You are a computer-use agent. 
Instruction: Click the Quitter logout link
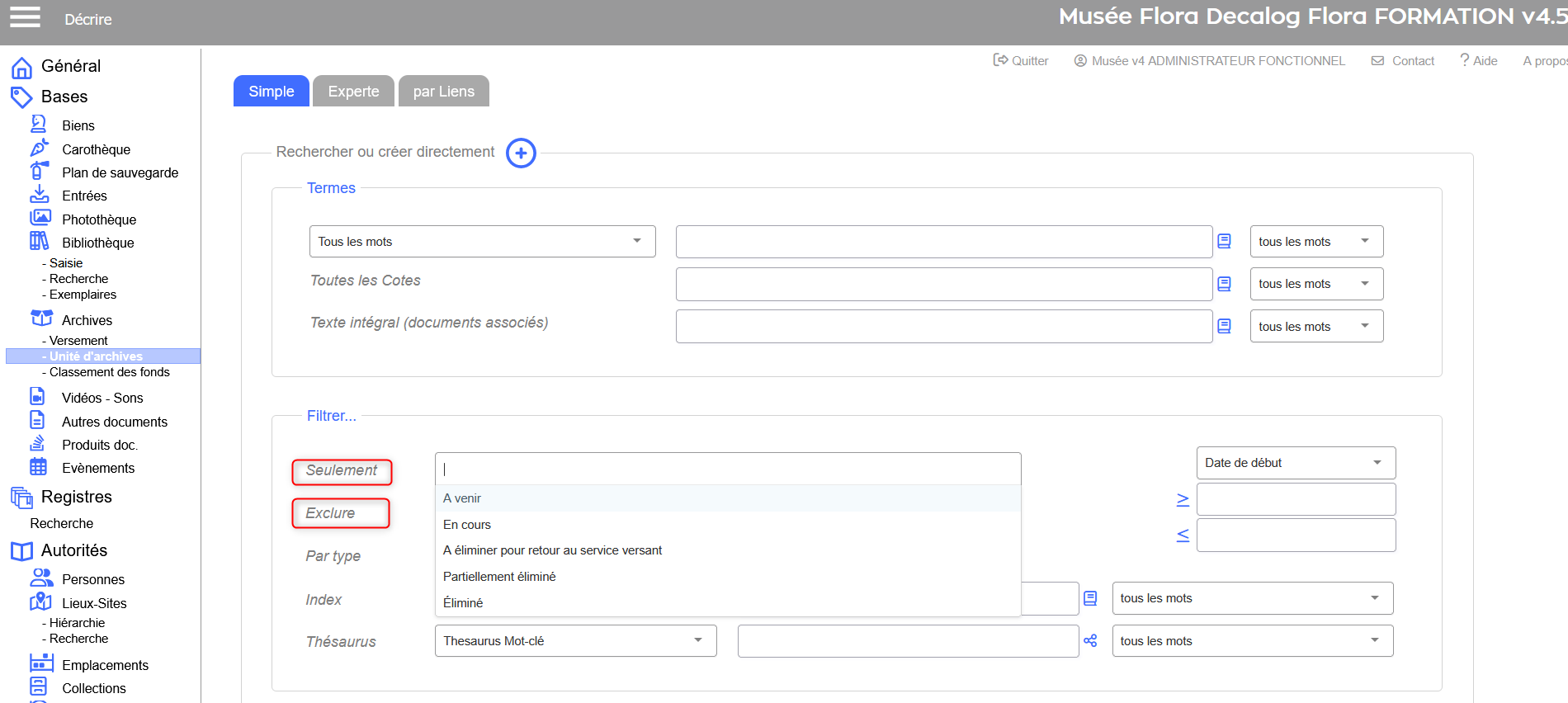[x=1021, y=61]
